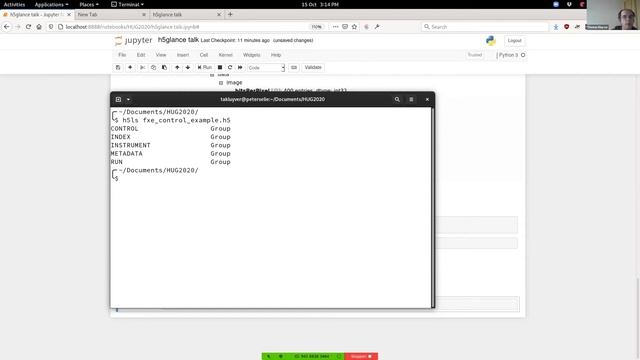
Task: Click the CONTROL group line in terminal
Action: 171,129
